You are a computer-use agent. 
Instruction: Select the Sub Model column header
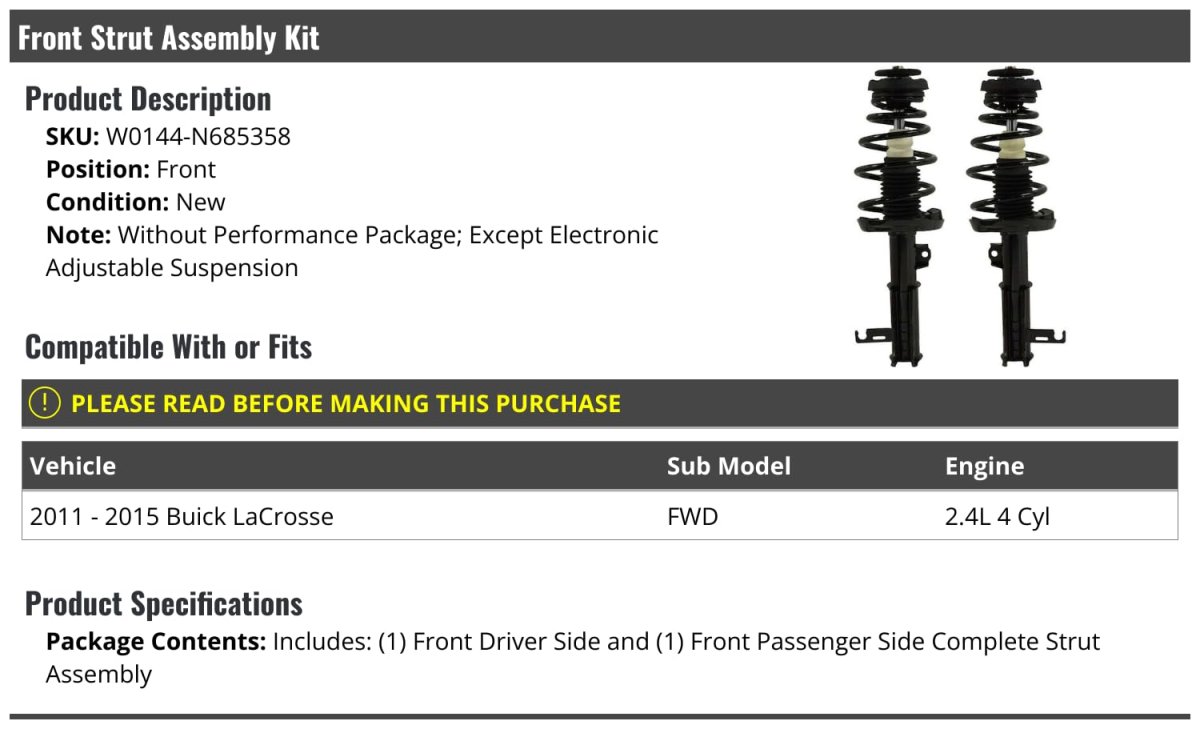tap(728, 466)
